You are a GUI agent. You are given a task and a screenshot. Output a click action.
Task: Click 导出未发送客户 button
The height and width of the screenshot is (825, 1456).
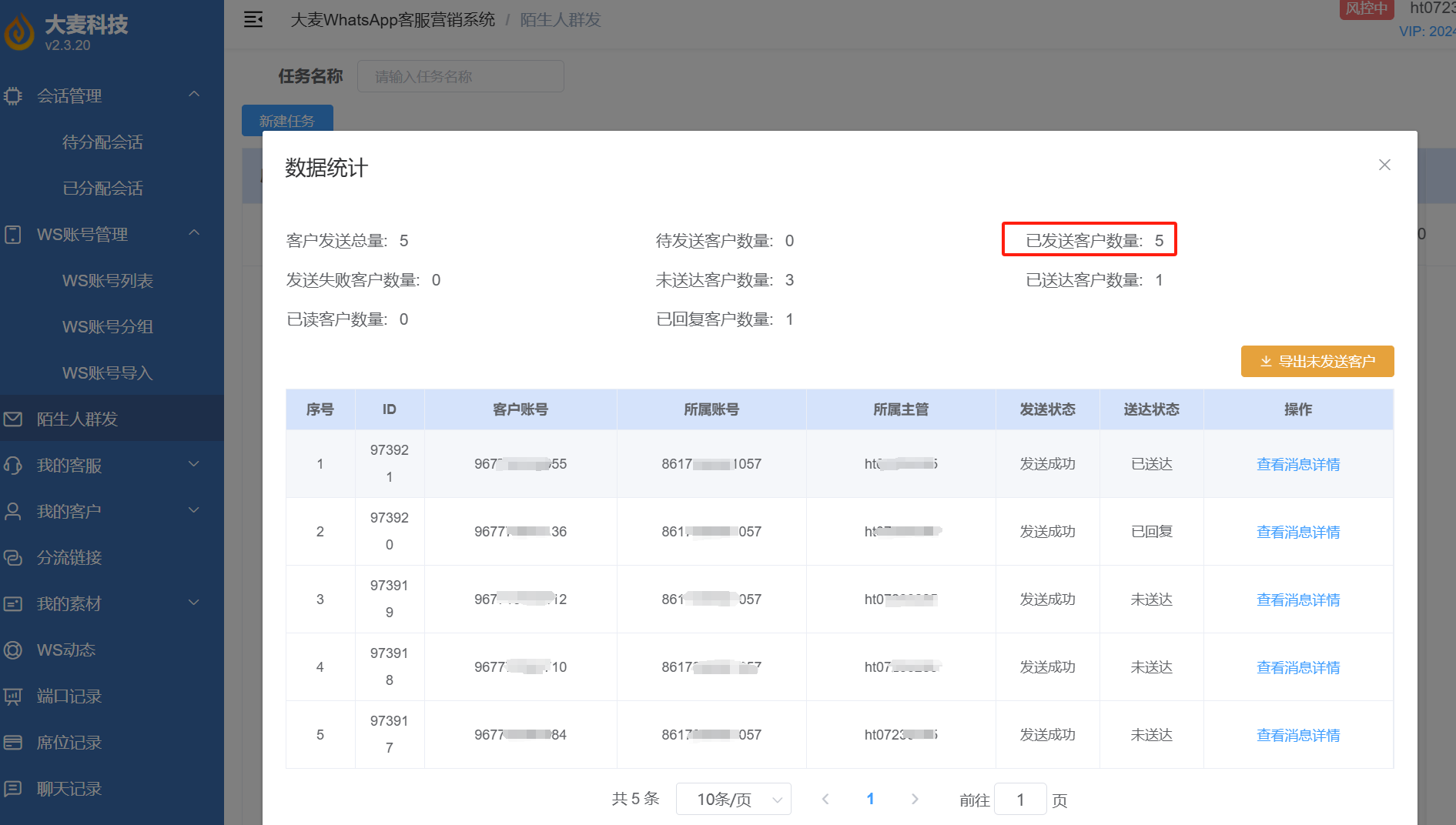coord(1317,361)
